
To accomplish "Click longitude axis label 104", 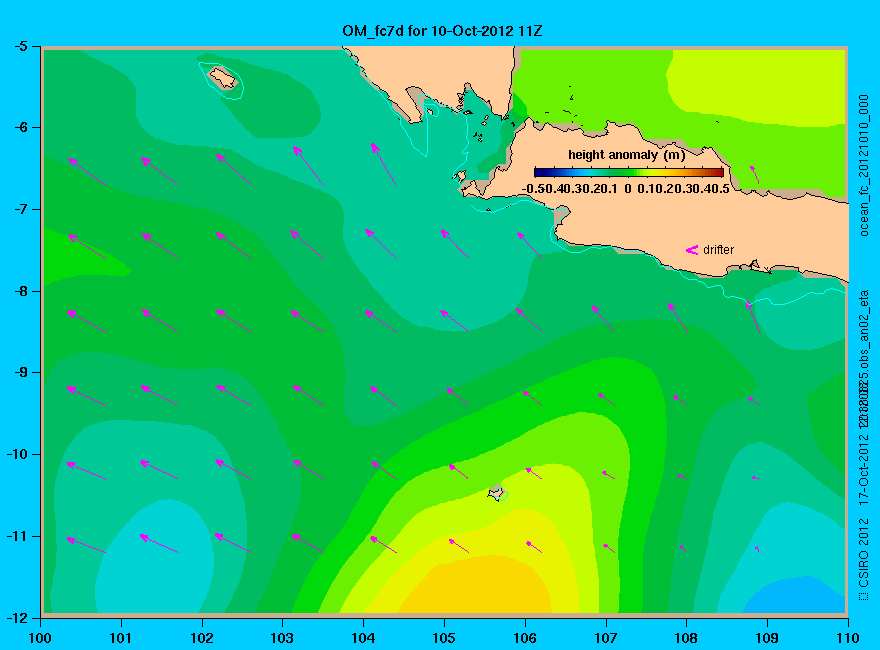I will click(363, 638).
